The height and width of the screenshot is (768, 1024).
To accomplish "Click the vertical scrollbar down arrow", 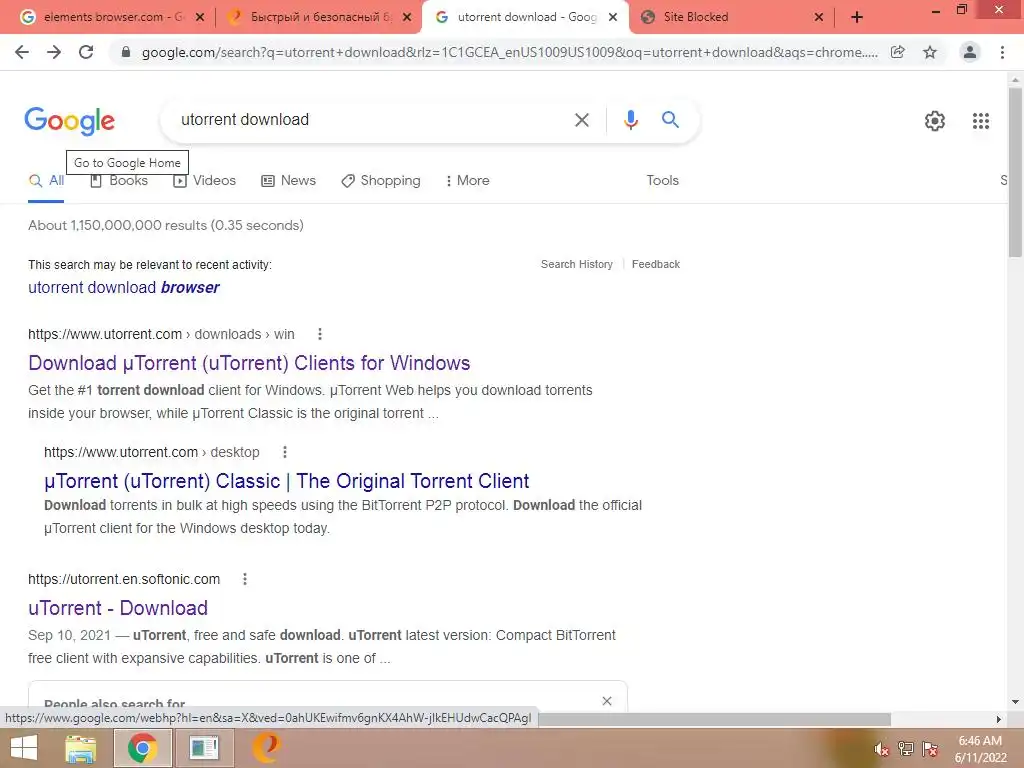I will (x=1015, y=702).
